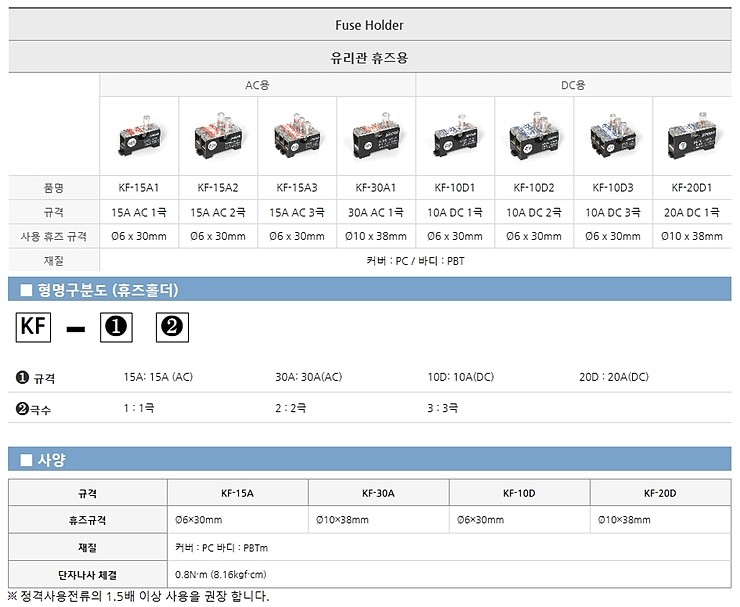Click the footnote about 1.5배 rated current
740x607 pixels.
pos(139,597)
